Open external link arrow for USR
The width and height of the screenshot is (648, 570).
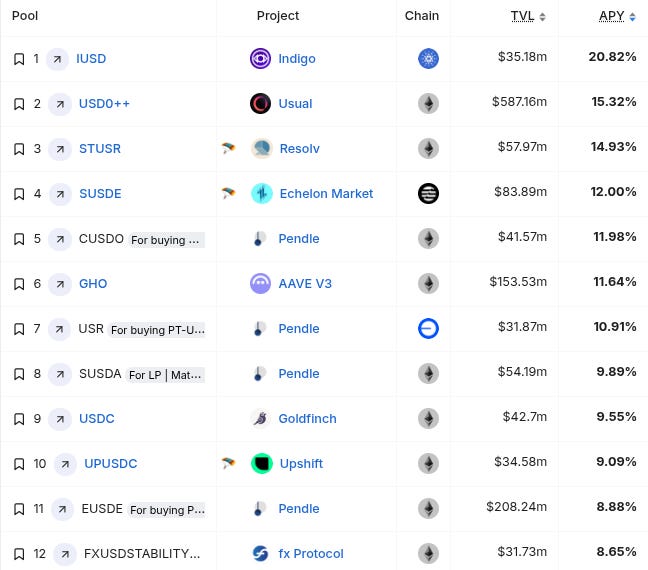pyautogui.click(x=60, y=329)
